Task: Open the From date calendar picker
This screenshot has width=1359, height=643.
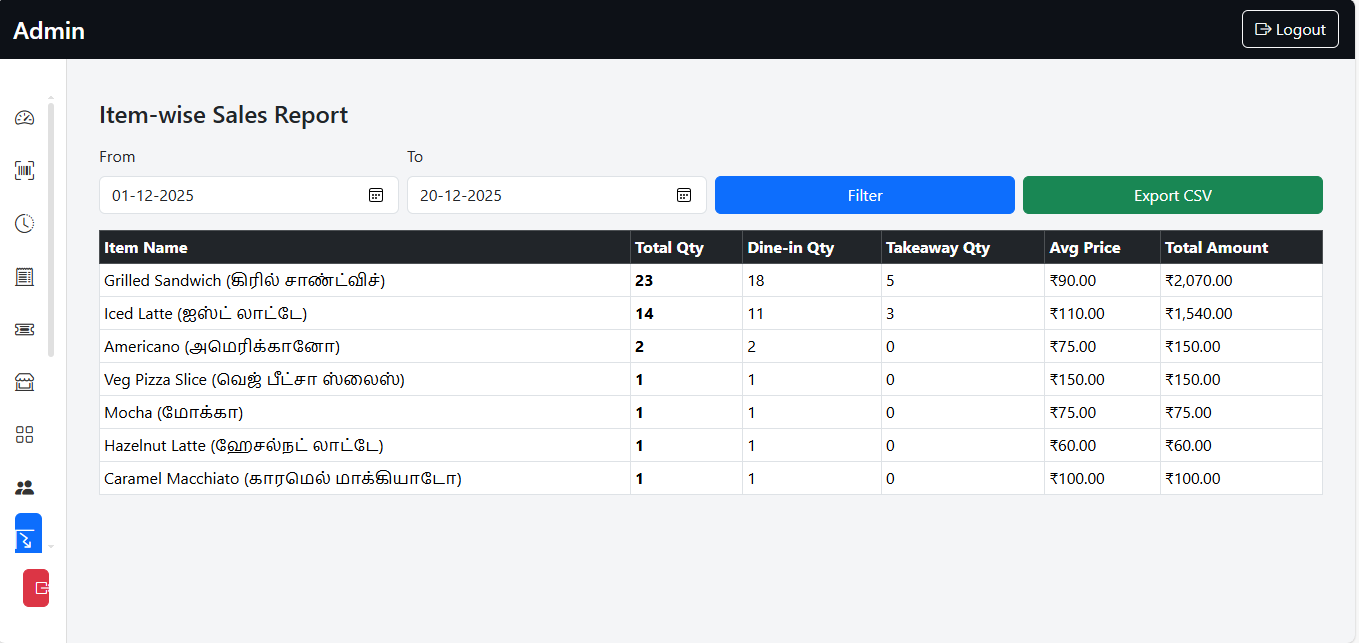Action: [x=376, y=195]
